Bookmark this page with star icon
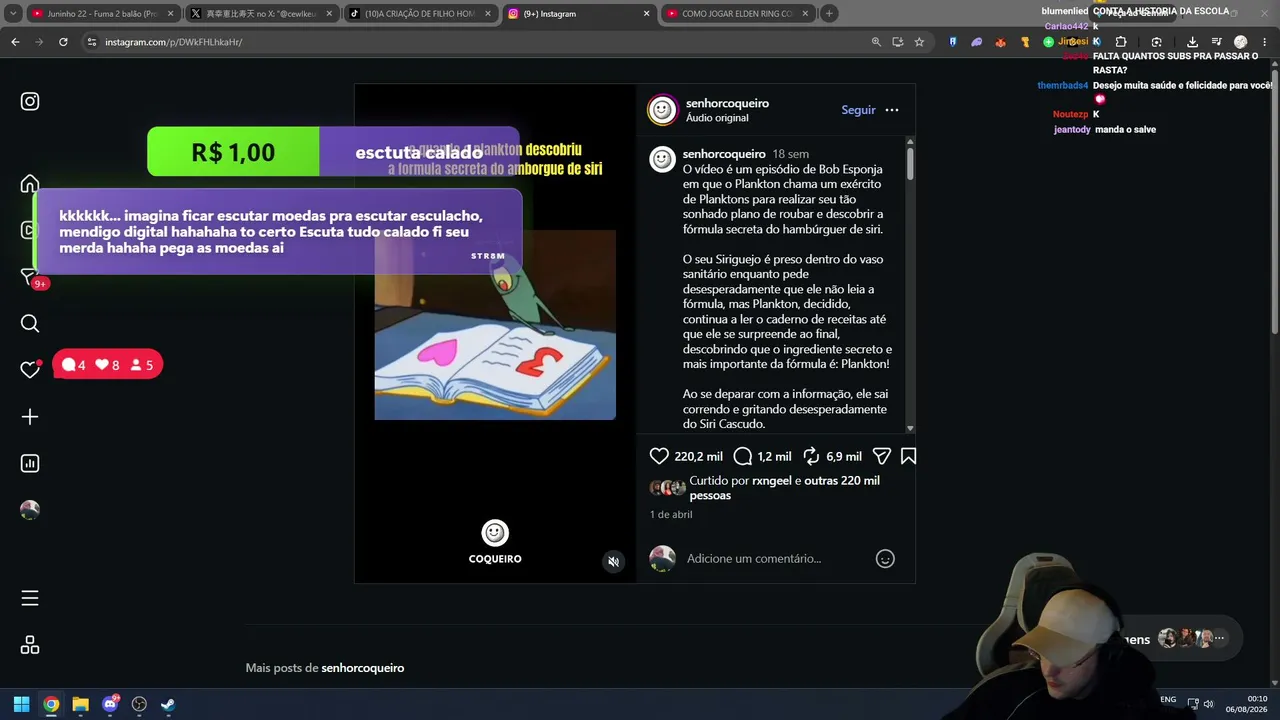1280x720 pixels. [919, 42]
